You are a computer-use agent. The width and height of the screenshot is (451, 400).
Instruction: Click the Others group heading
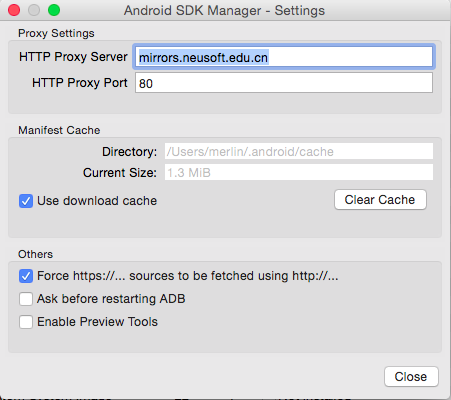(35, 254)
